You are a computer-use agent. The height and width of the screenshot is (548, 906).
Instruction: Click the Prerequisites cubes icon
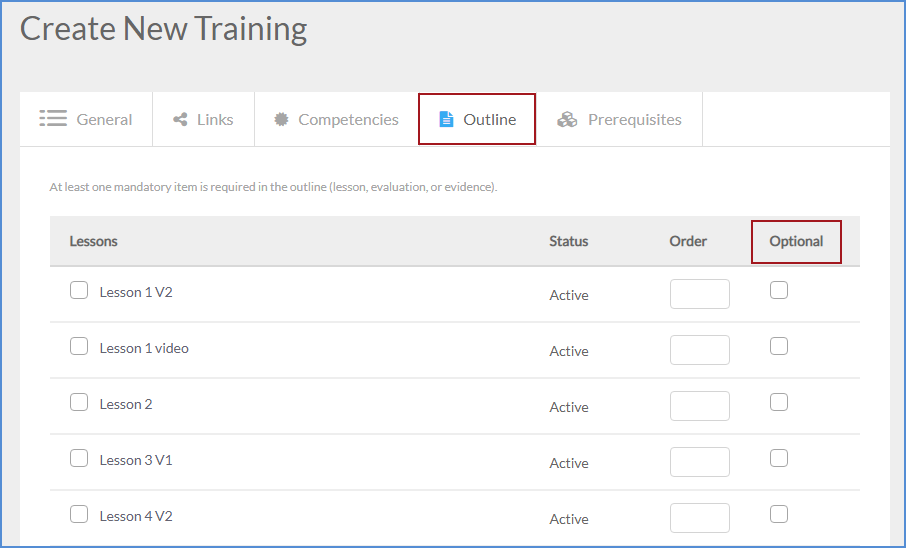(567, 120)
